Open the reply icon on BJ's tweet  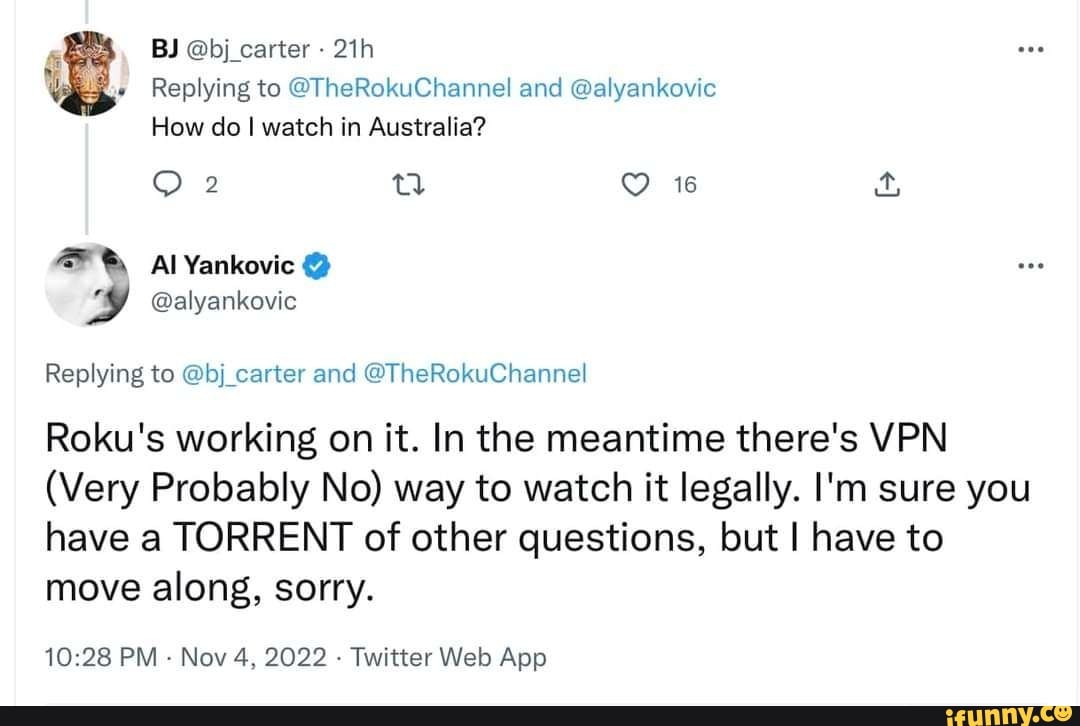[169, 183]
